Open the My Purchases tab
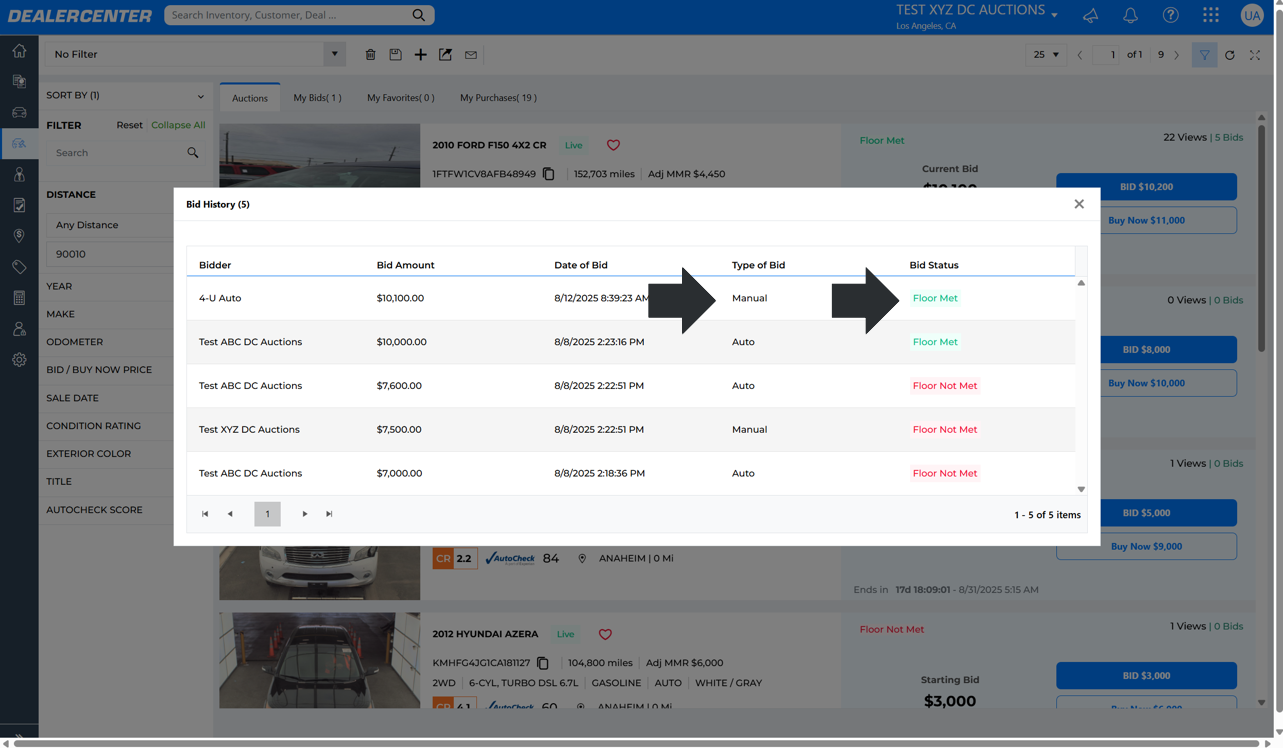Image resolution: width=1283 pixels, height=748 pixels. (498, 98)
